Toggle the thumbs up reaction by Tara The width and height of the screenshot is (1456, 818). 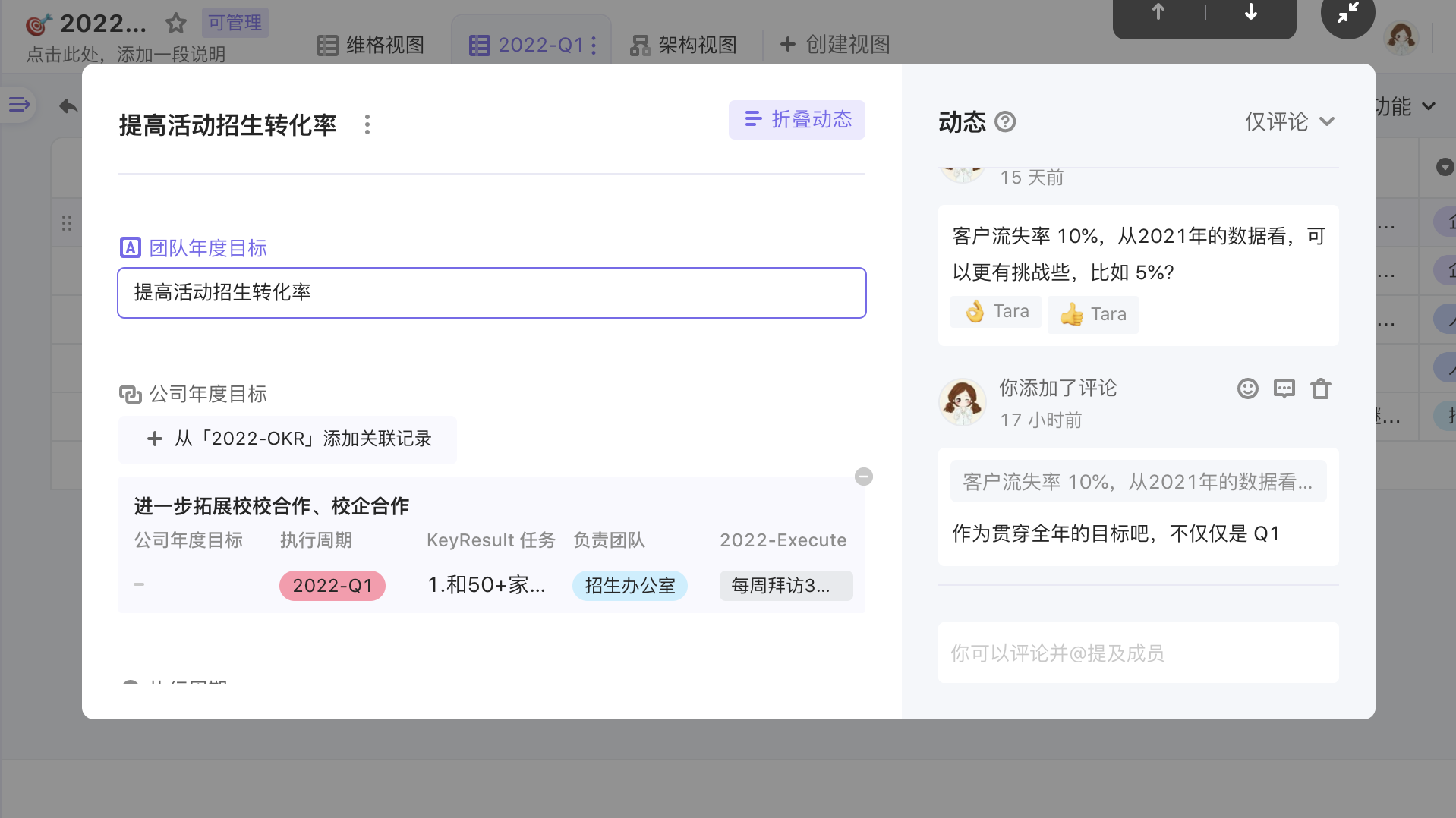1092,314
